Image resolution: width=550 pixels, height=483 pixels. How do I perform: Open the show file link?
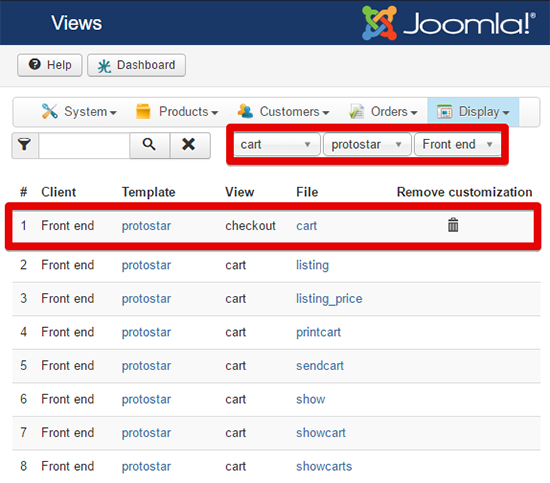[310, 399]
